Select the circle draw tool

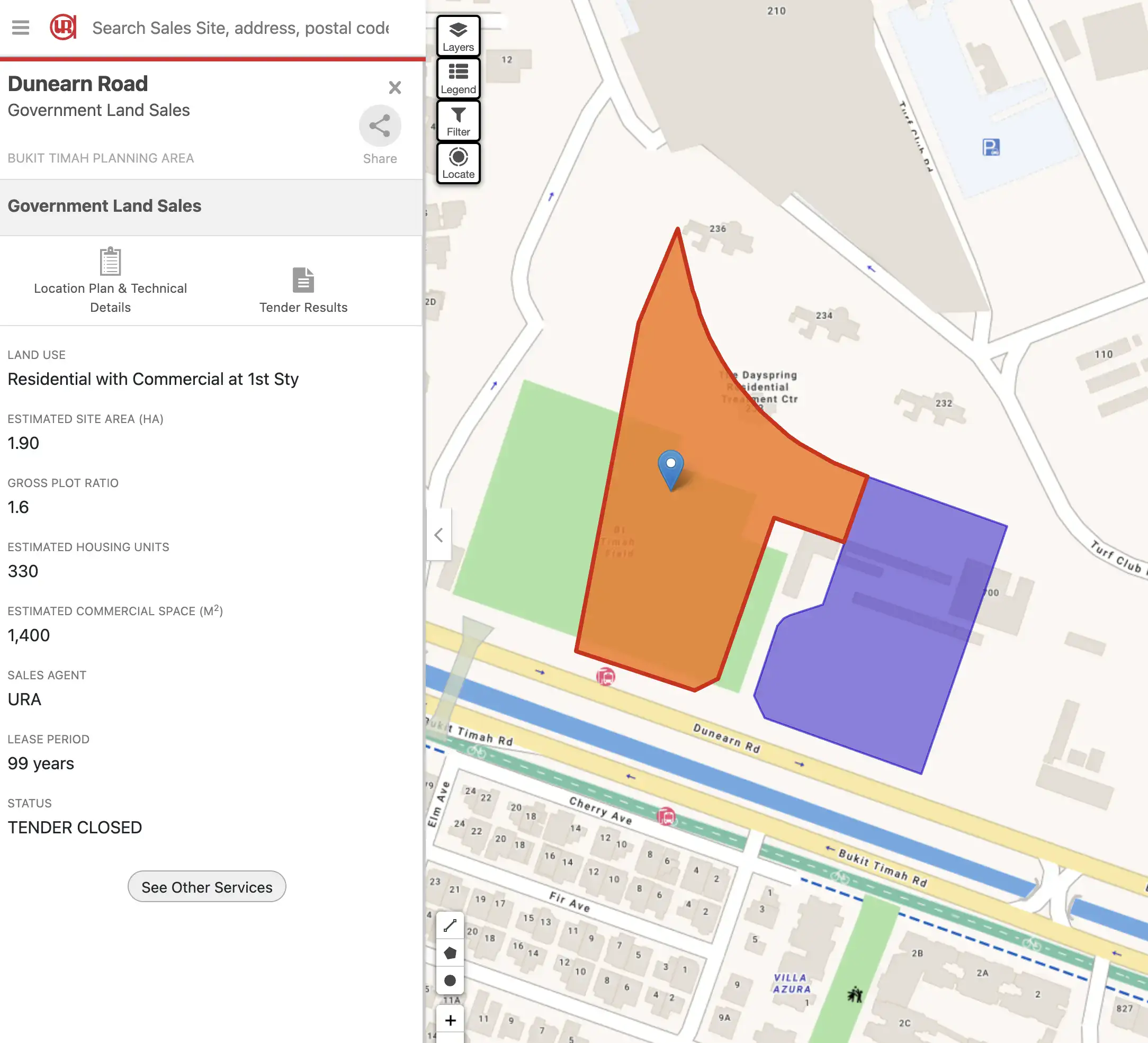point(450,981)
